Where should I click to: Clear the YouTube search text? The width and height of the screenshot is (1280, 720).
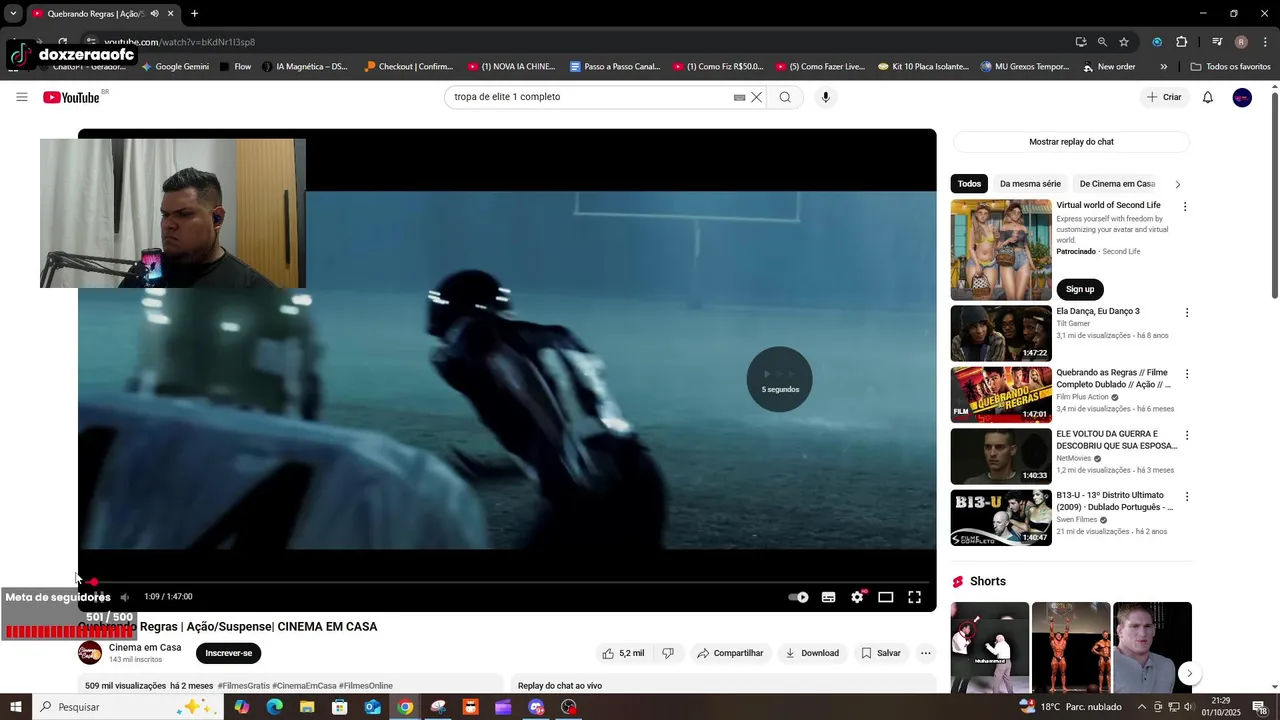coord(757,97)
